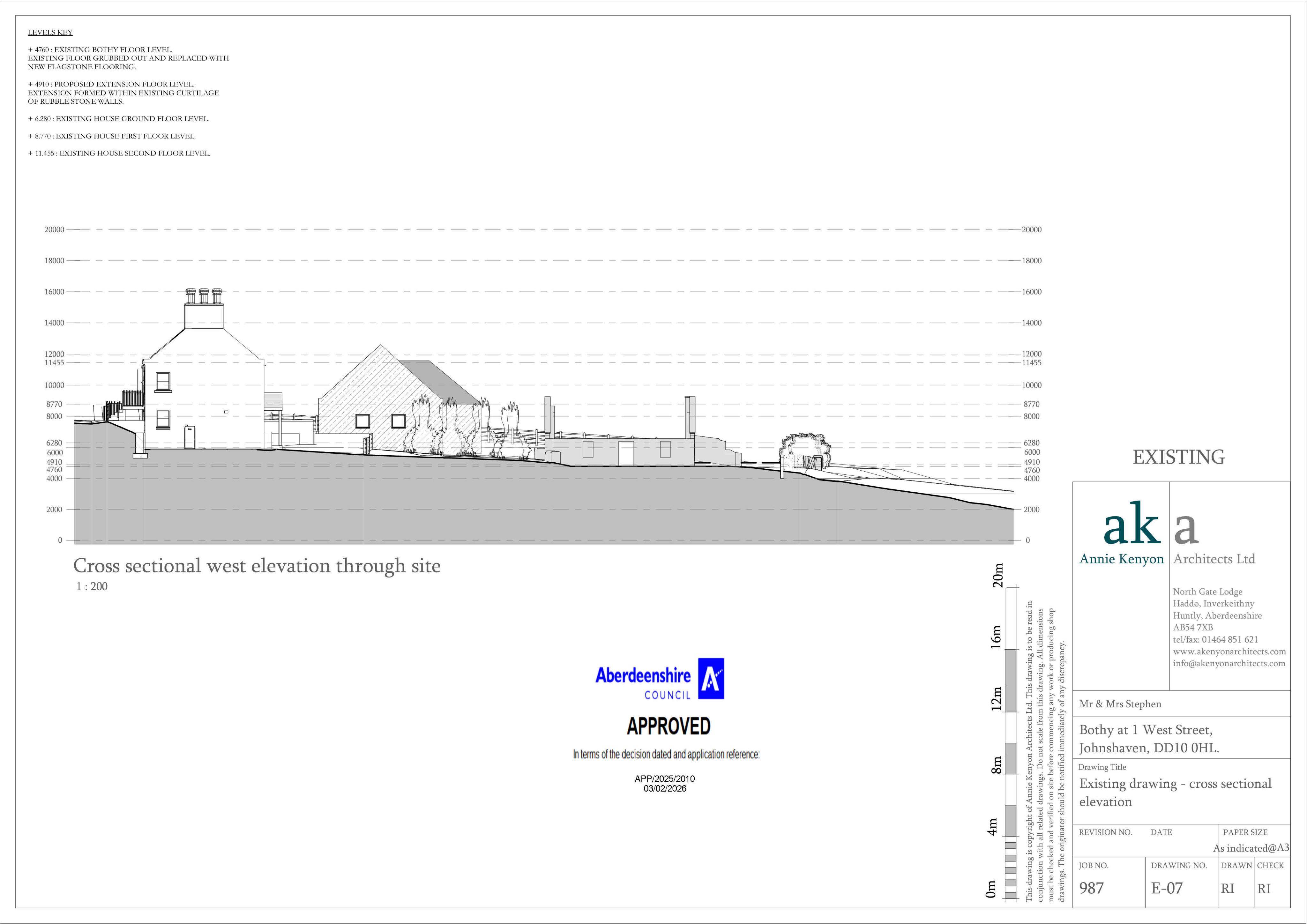The image size is (1307, 924).
Task: Click the 'Architects Ltd' text beside logo
Action: [x=1214, y=559]
